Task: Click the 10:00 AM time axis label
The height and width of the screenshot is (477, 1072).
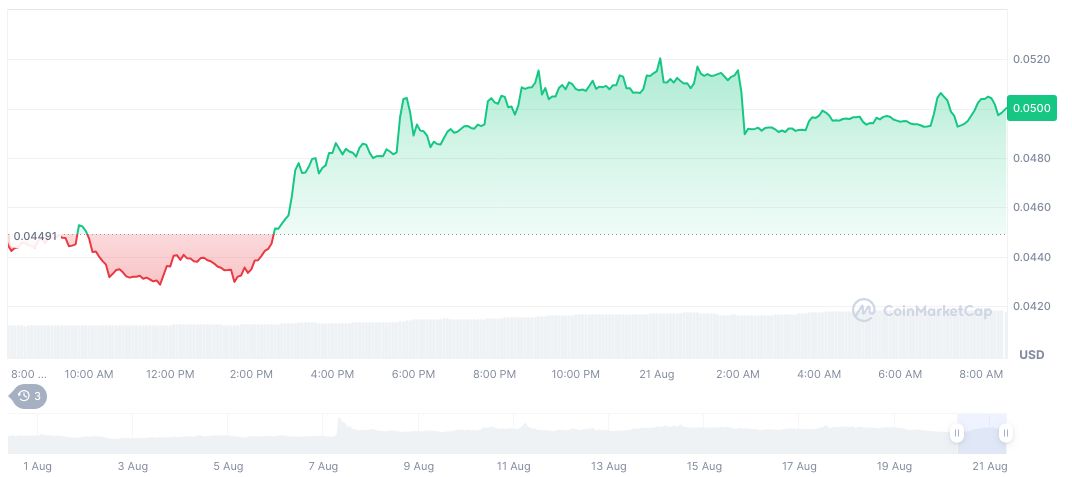Action: 89,374
